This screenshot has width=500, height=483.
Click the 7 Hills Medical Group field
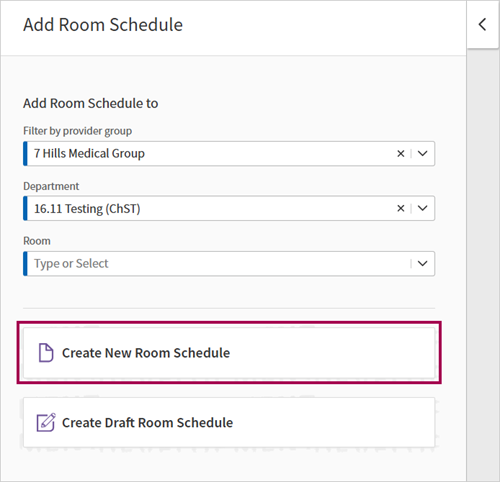(x=229, y=154)
